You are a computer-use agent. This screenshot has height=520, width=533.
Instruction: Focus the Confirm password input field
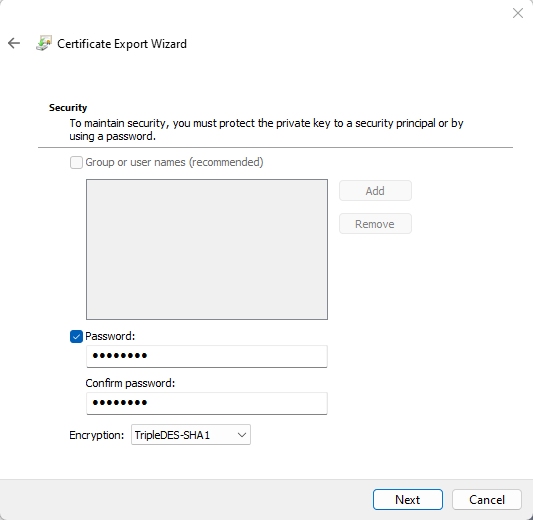coord(207,403)
